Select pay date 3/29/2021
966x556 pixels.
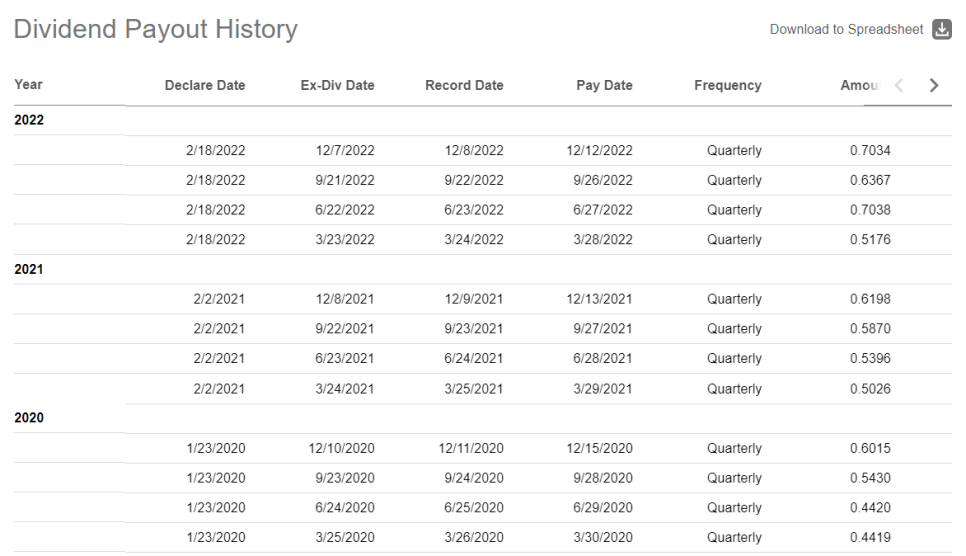coord(603,389)
